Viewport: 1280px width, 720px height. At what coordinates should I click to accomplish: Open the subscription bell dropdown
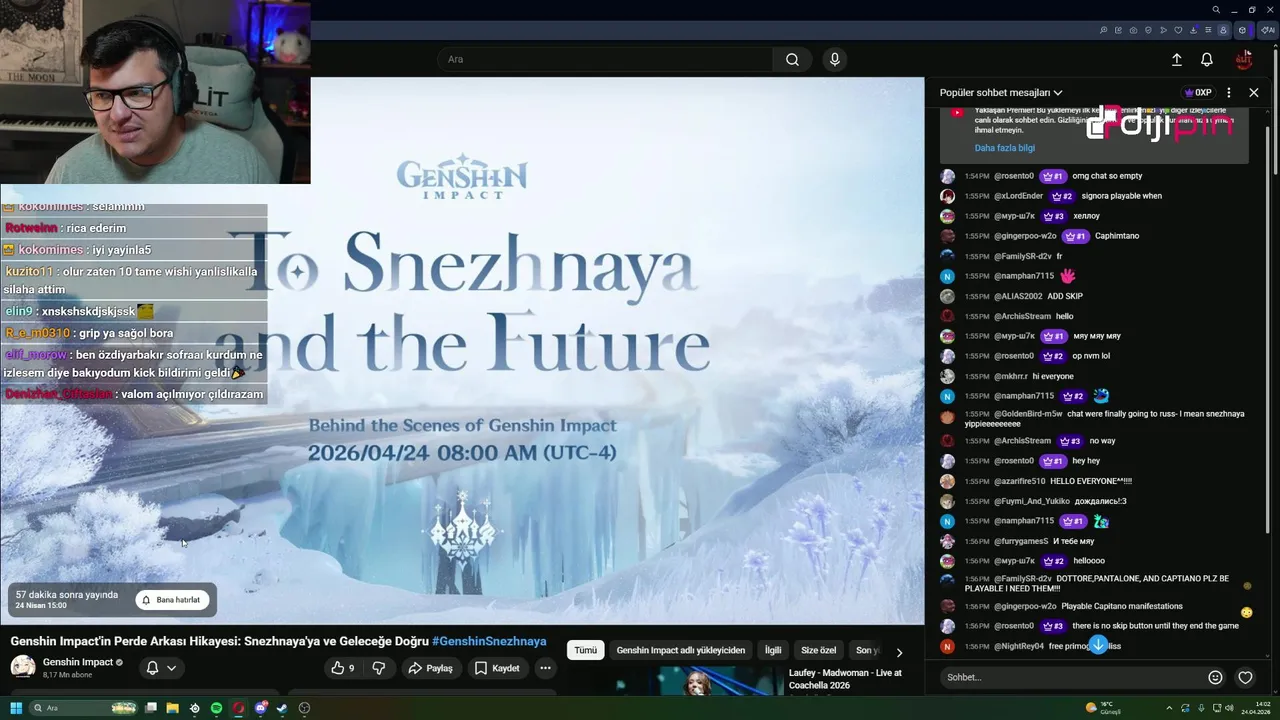coord(160,668)
